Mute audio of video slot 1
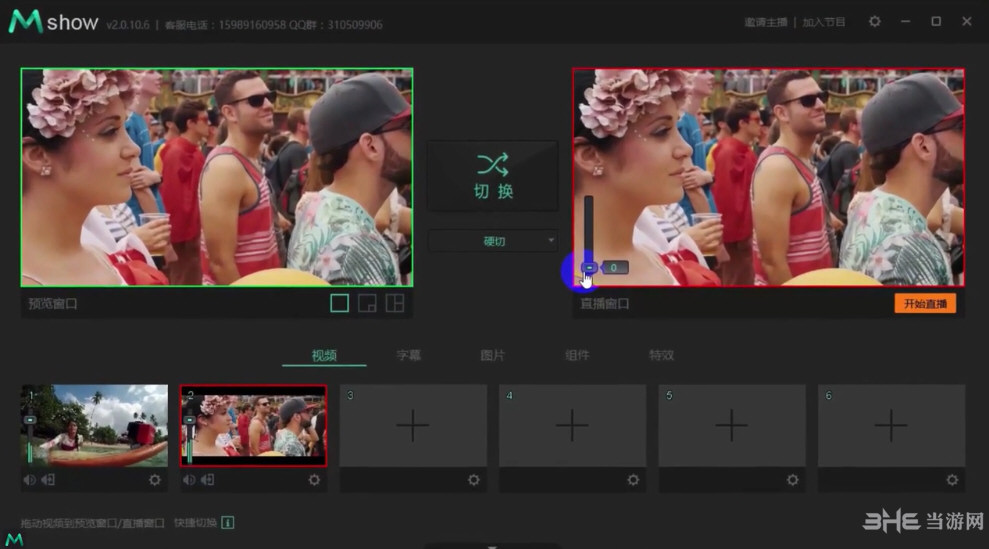 (x=29, y=480)
